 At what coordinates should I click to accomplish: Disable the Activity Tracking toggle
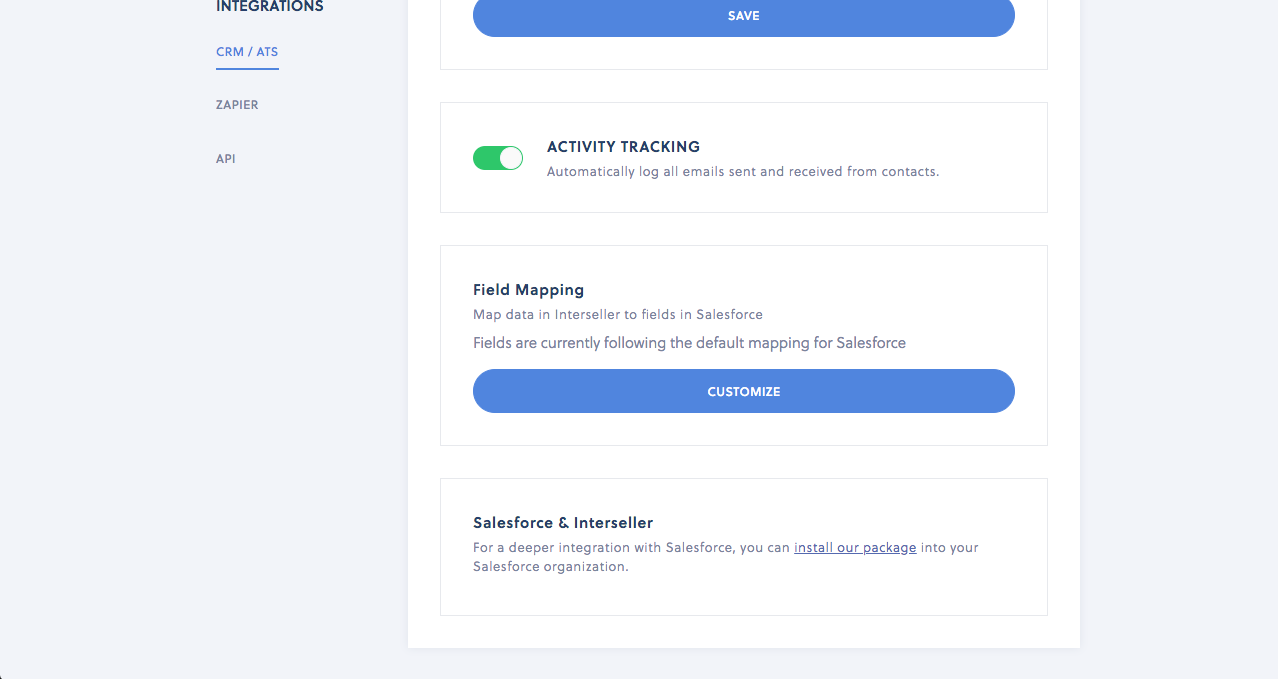[x=498, y=158]
